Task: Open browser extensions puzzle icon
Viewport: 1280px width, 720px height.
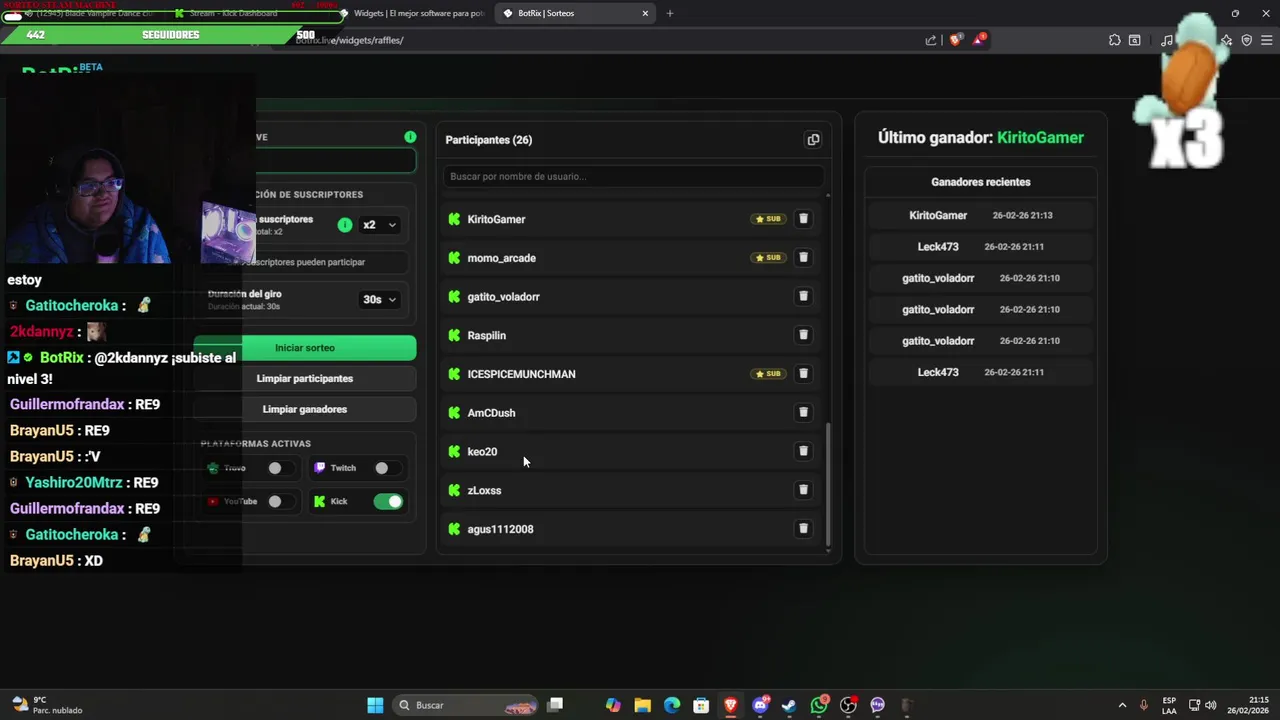Action: 1114,40
